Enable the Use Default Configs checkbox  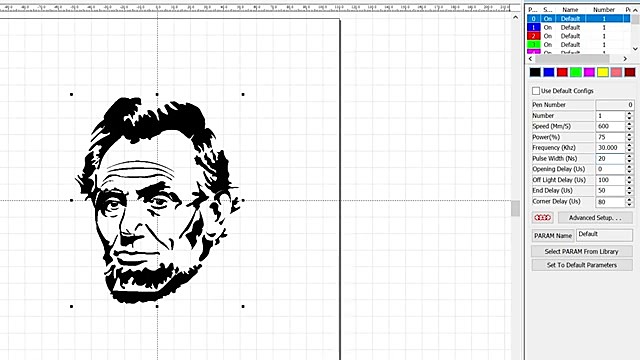tap(536, 91)
